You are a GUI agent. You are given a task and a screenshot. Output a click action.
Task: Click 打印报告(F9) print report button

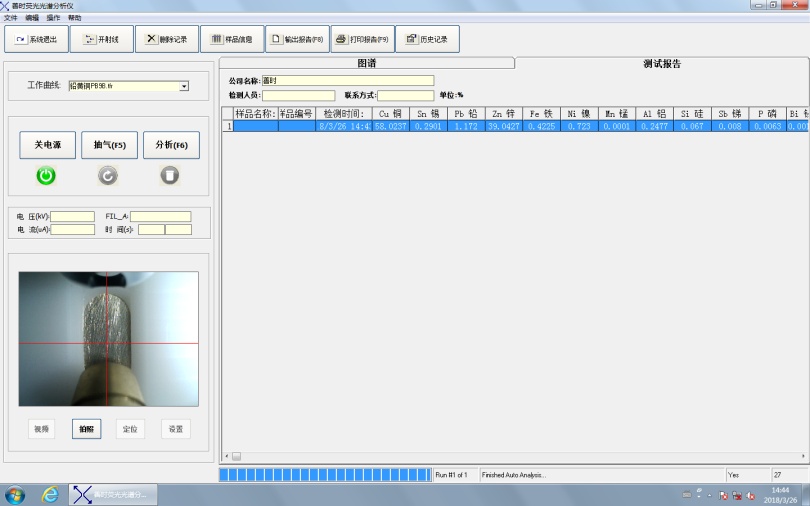coord(363,39)
